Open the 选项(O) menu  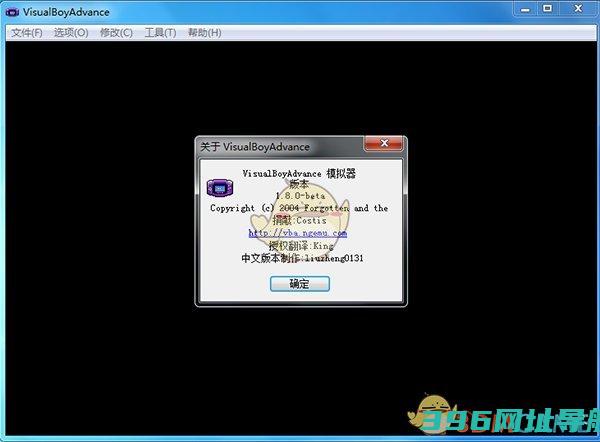71,33
